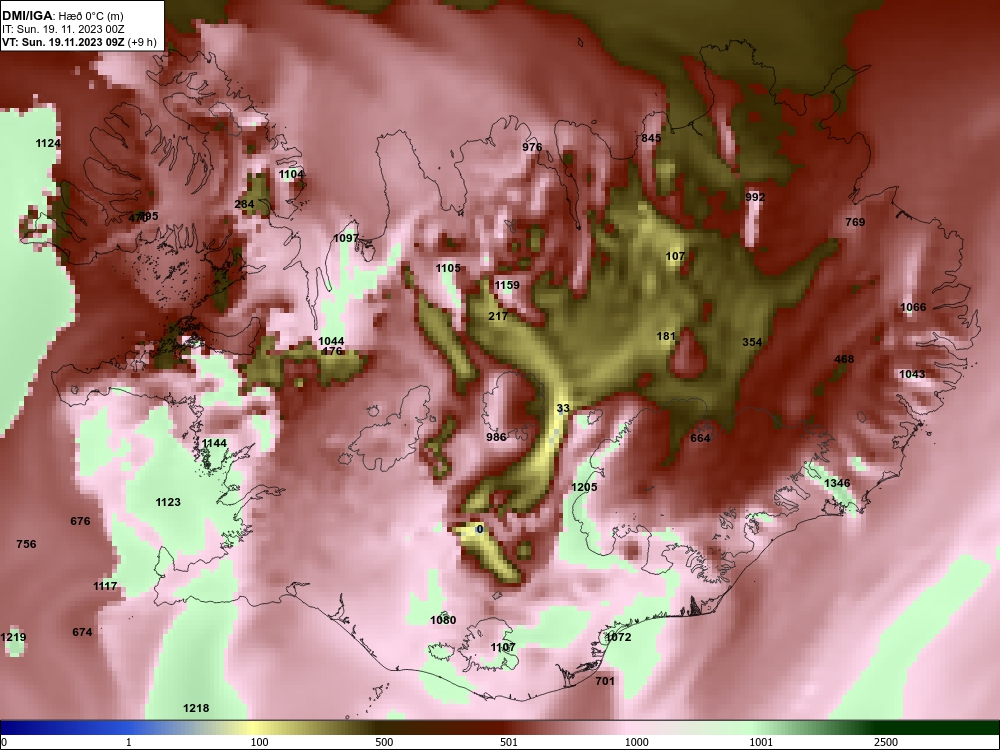Screen dimensions: 1000x750
Task: Click the map value 1117
Action: tap(105, 586)
